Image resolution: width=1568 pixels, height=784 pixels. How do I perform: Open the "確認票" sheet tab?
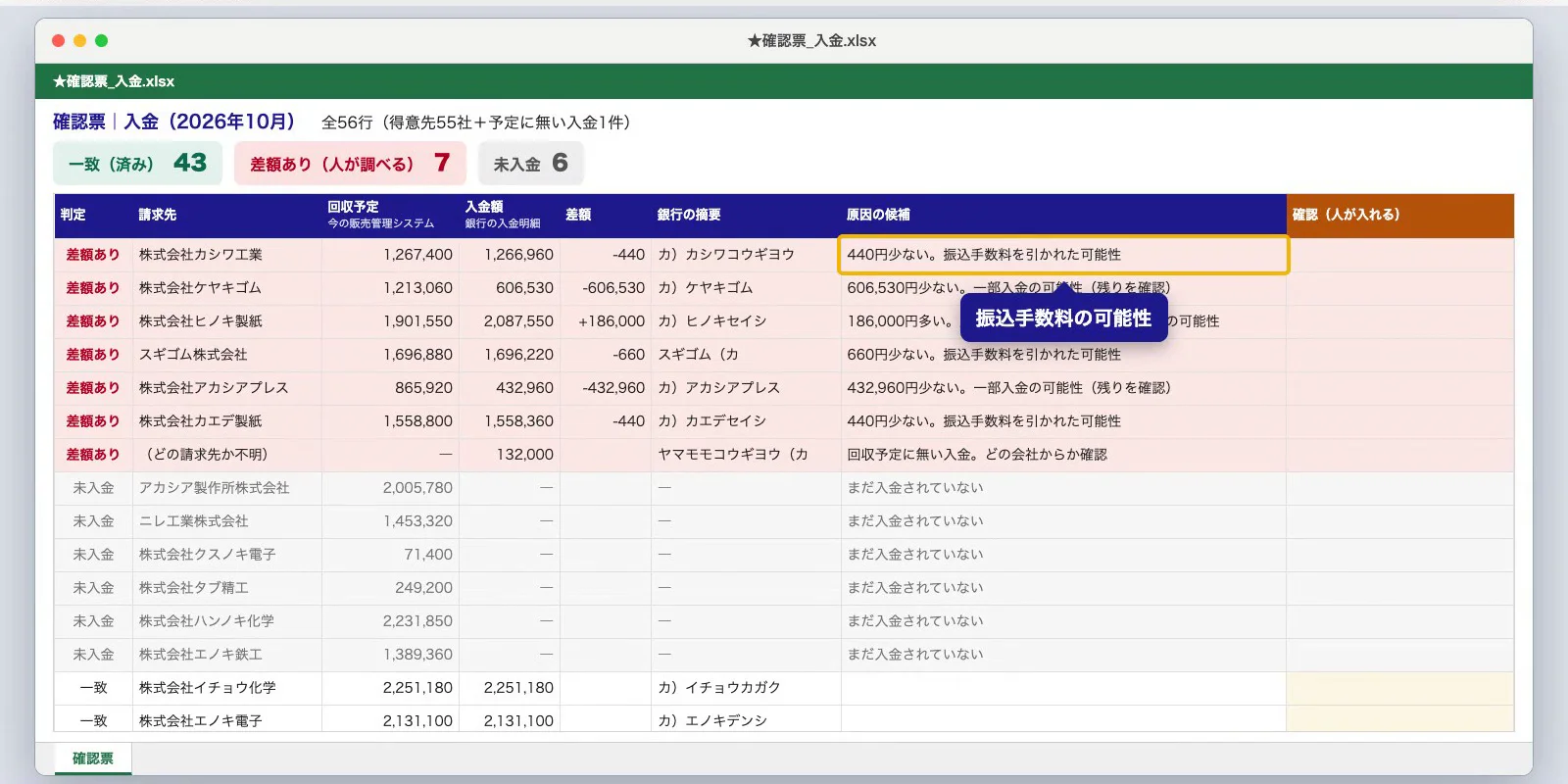coord(93,759)
